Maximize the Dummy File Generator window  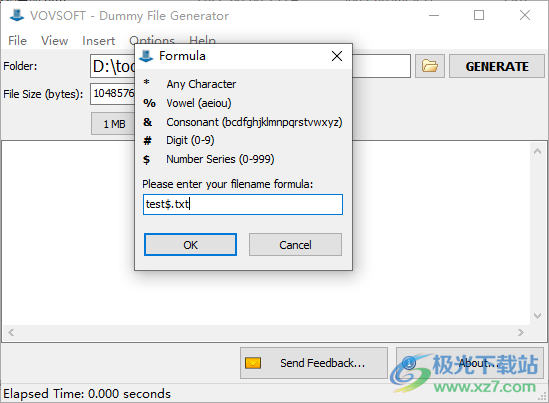pyautogui.click(x=479, y=15)
